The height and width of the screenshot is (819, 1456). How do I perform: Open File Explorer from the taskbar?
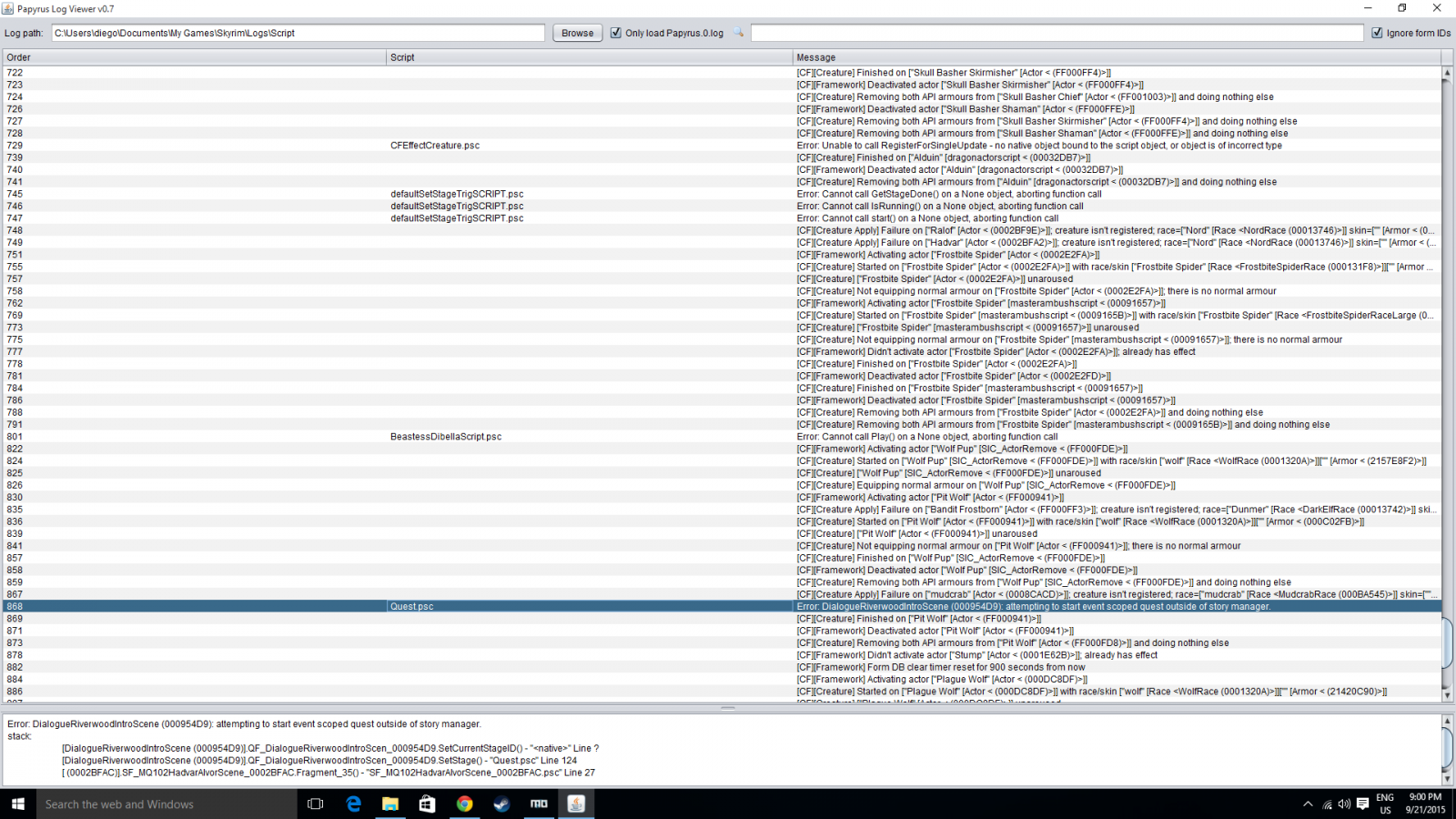tap(390, 804)
